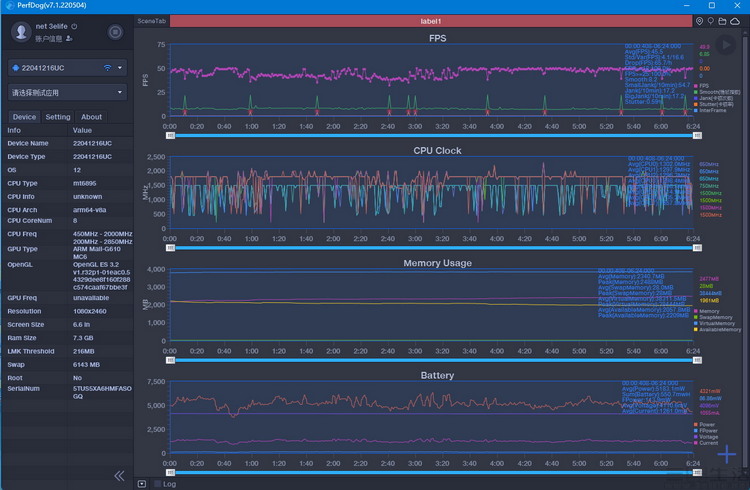Open account info via the person icon
This screenshot has width=750, height=490.
coord(69,39)
